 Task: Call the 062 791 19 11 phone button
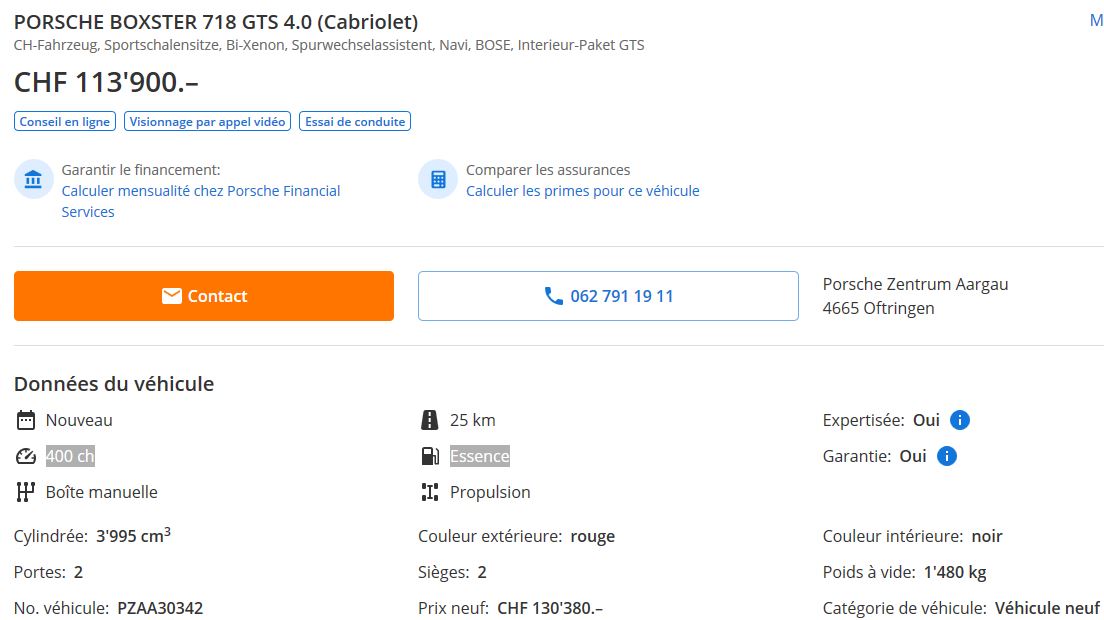click(x=608, y=296)
